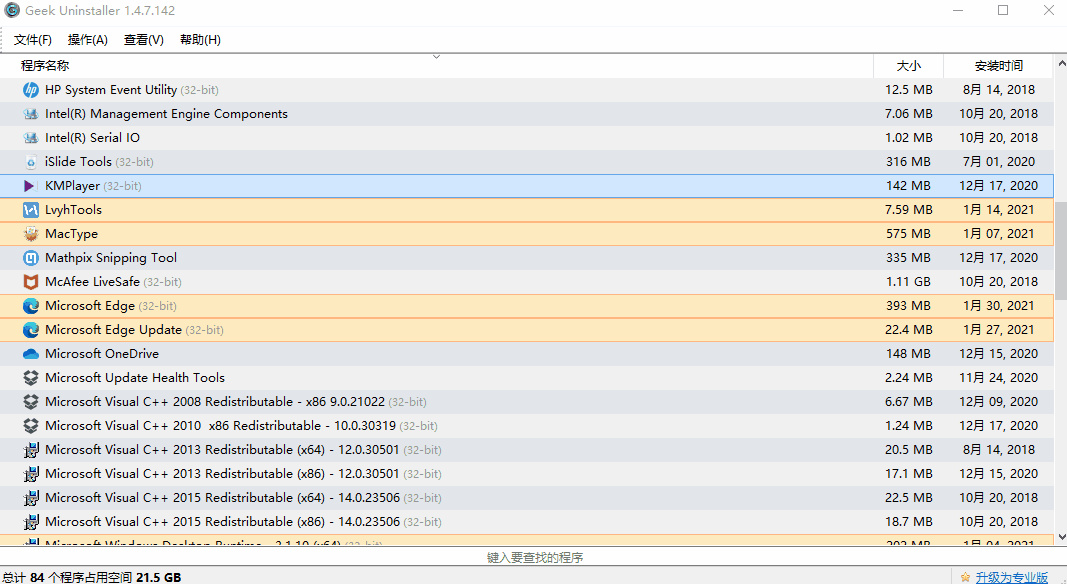Image resolution: width=1067 pixels, height=584 pixels.
Task: Click the Microsoft Update Health Tools icon
Action: click(x=31, y=378)
